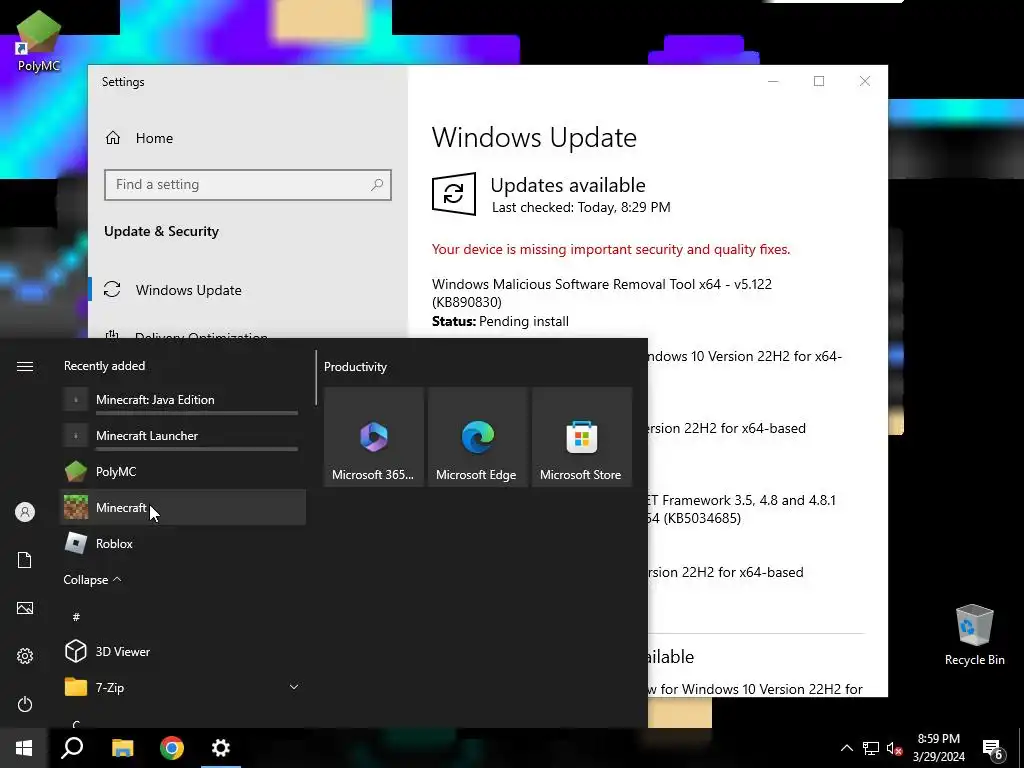
Task: Click Minecraft: Java Edition installing entry
Action: point(182,400)
